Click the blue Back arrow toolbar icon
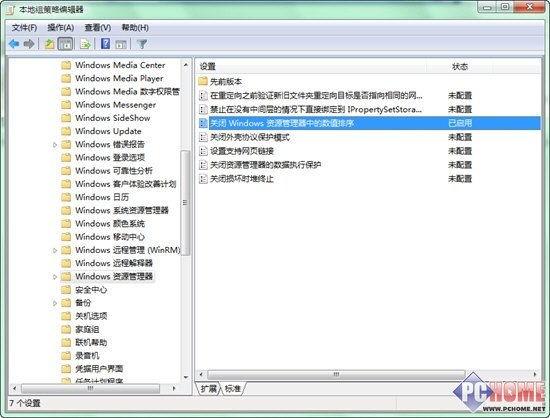 coord(14,44)
